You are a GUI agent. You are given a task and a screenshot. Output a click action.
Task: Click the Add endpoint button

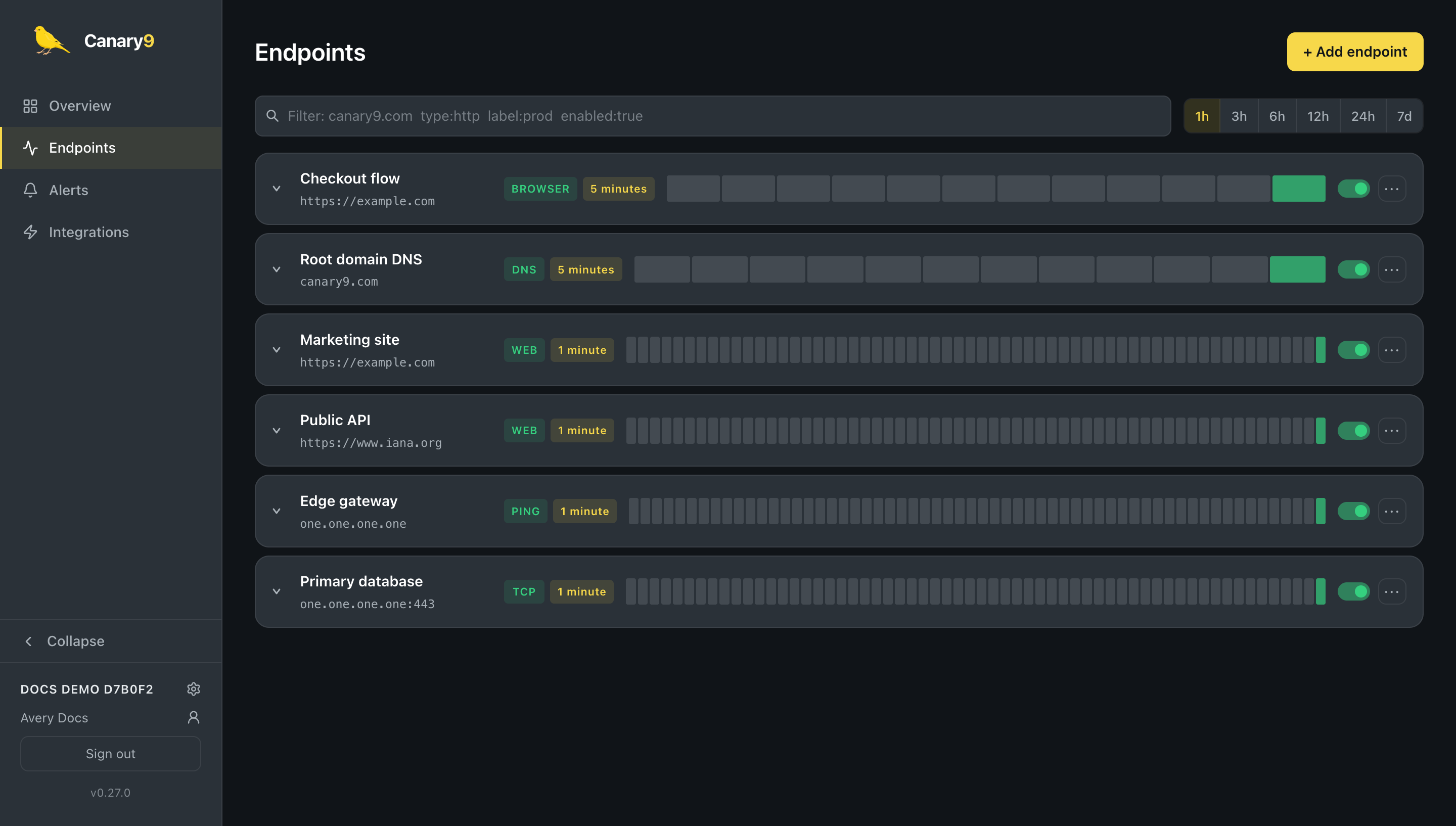[1354, 52]
